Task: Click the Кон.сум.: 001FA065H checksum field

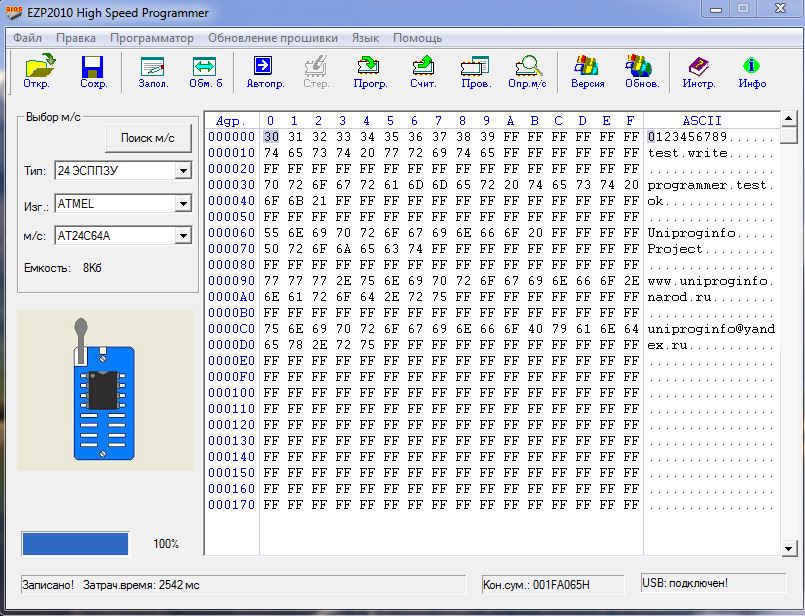Action: pos(552,585)
